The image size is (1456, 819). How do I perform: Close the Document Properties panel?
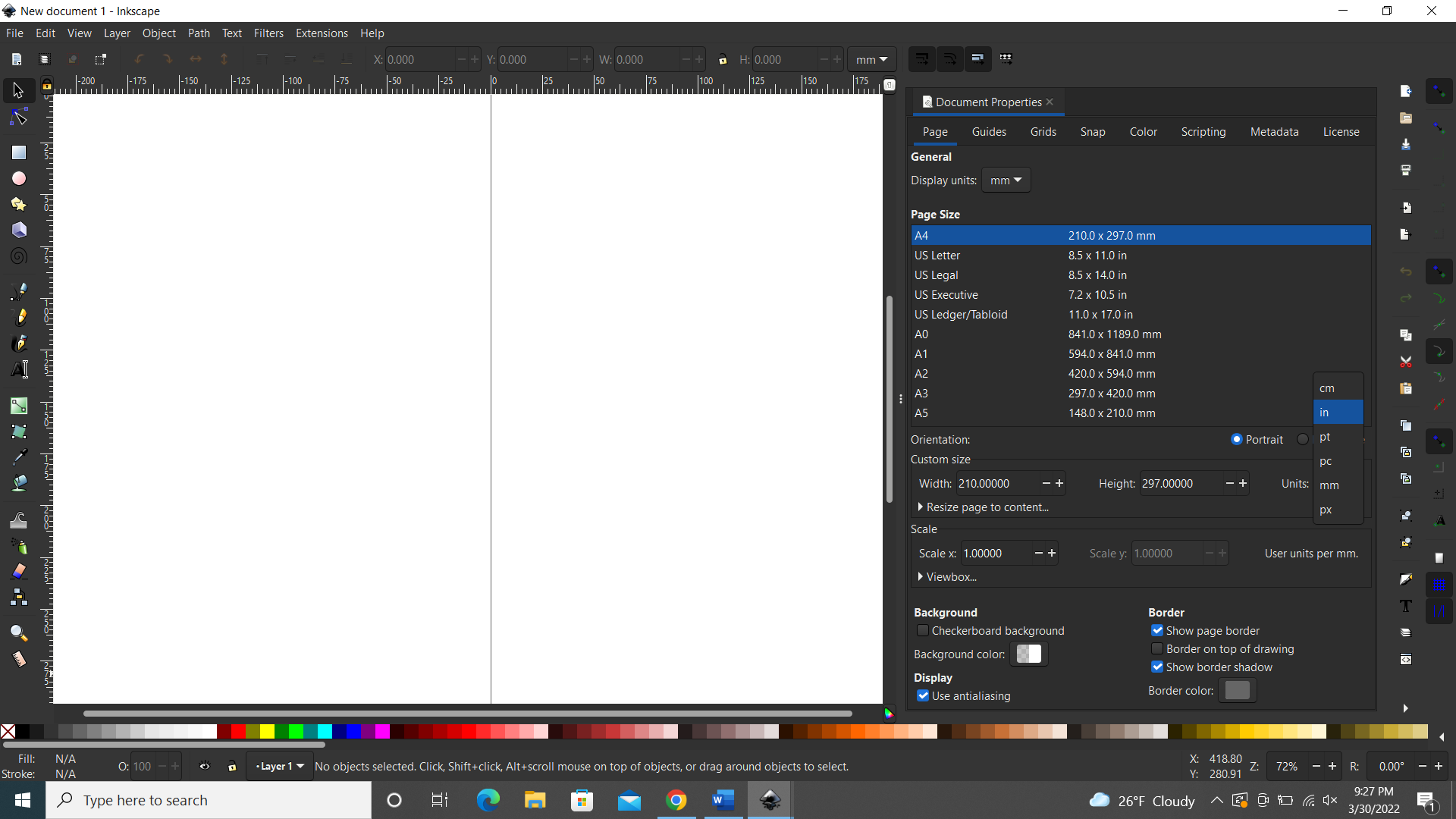[1051, 102]
